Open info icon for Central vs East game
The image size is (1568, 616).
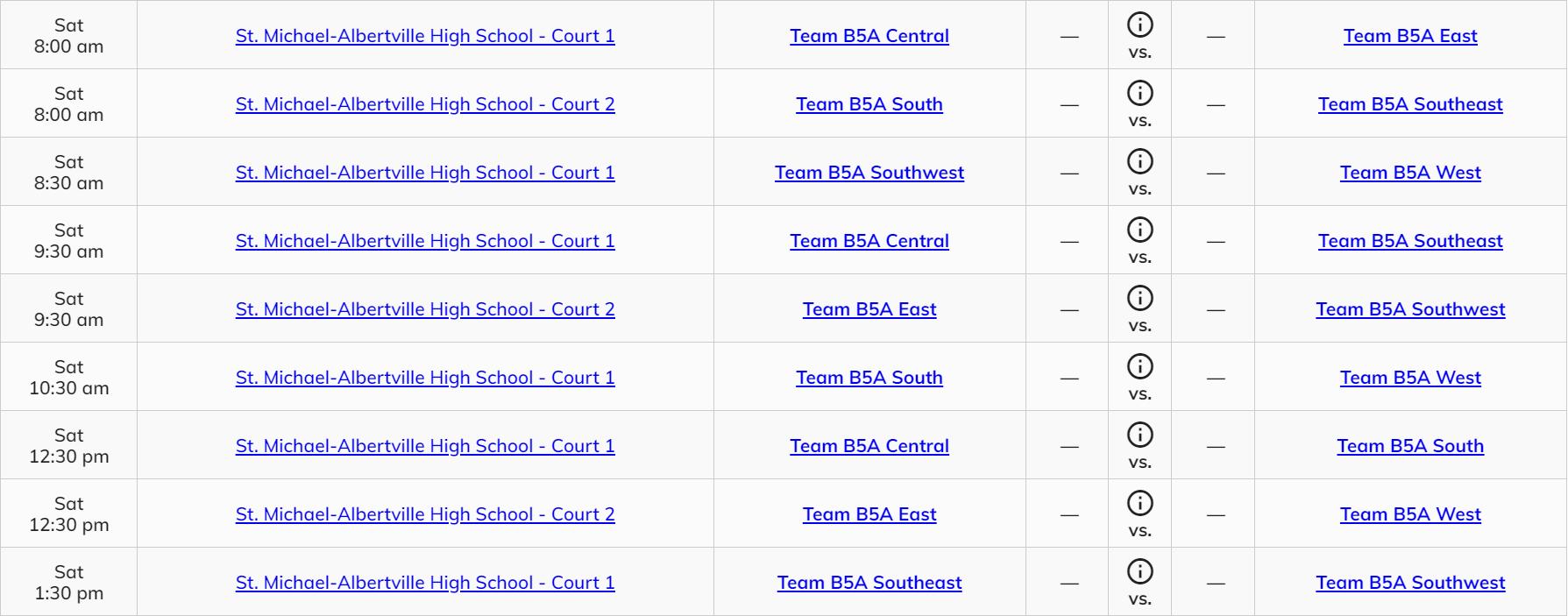point(1139,25)
